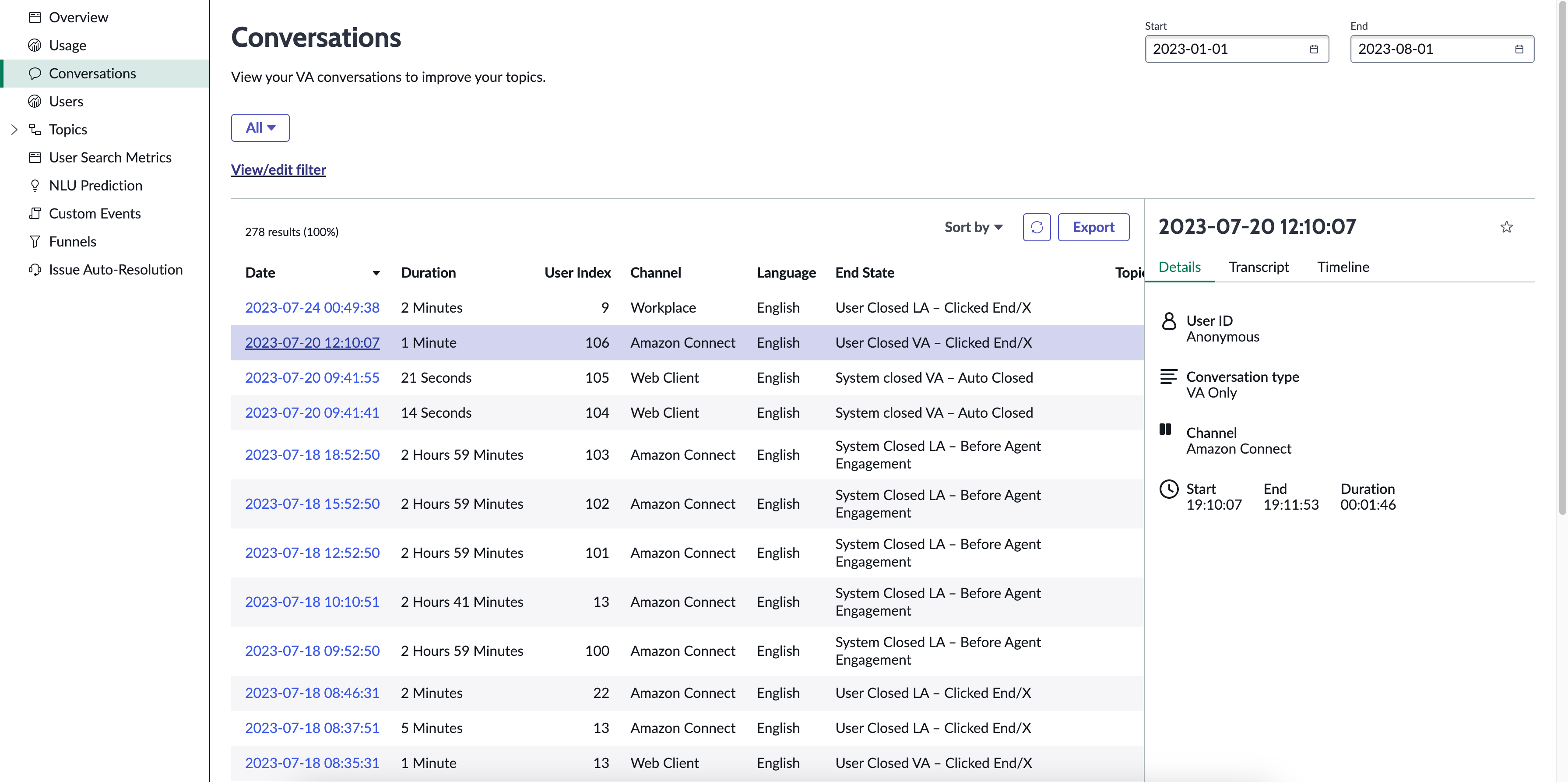Click the Duration column header
This screenshot has width=1568, height=782.
(x=429, y=273)
